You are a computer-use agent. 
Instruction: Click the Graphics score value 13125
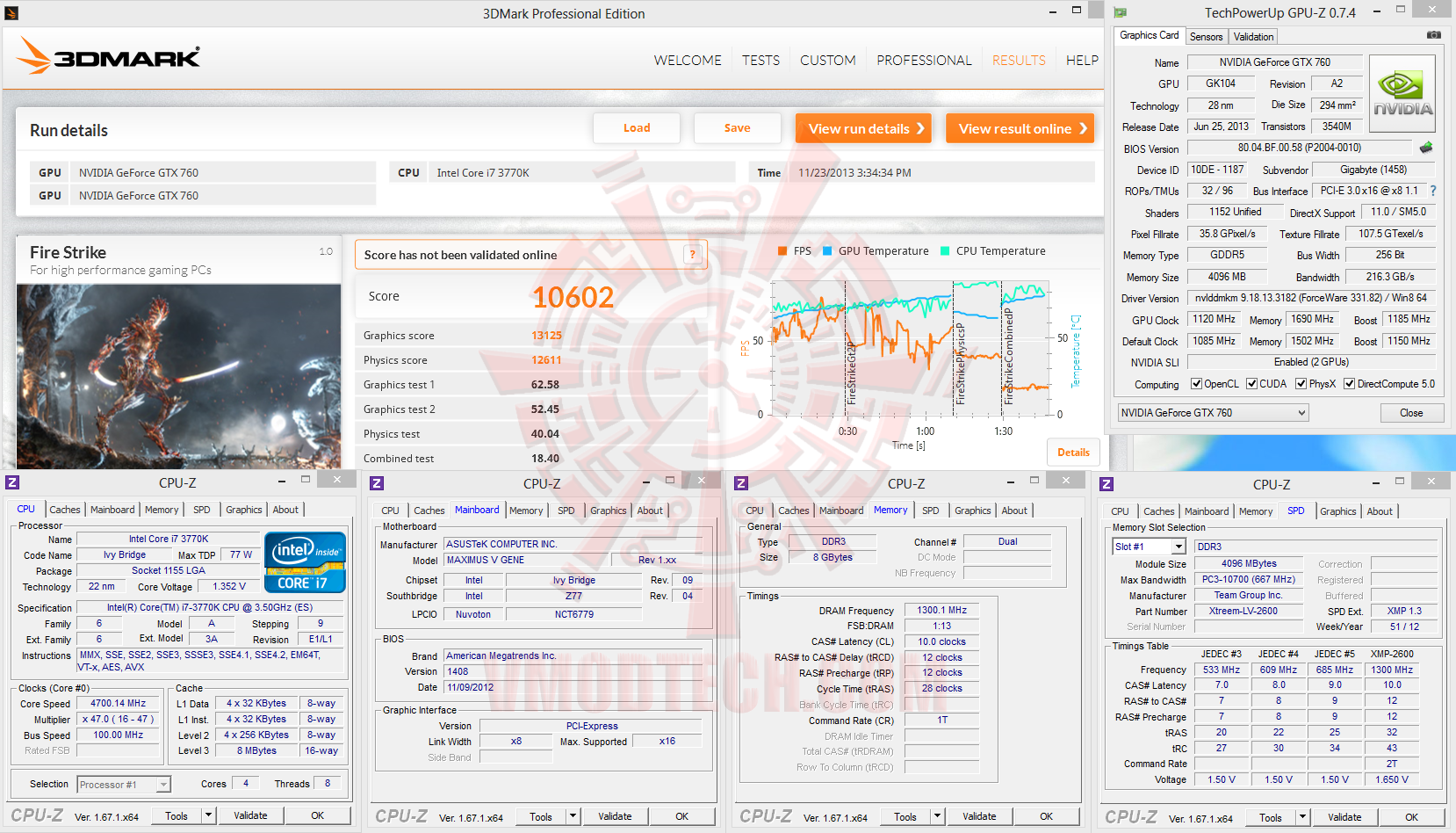tap(546, 336)
